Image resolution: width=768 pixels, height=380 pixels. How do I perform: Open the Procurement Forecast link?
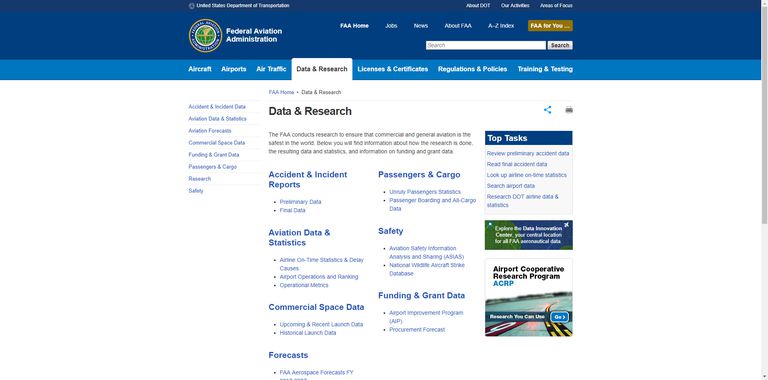pyautogui.click(x=417, y=330)
